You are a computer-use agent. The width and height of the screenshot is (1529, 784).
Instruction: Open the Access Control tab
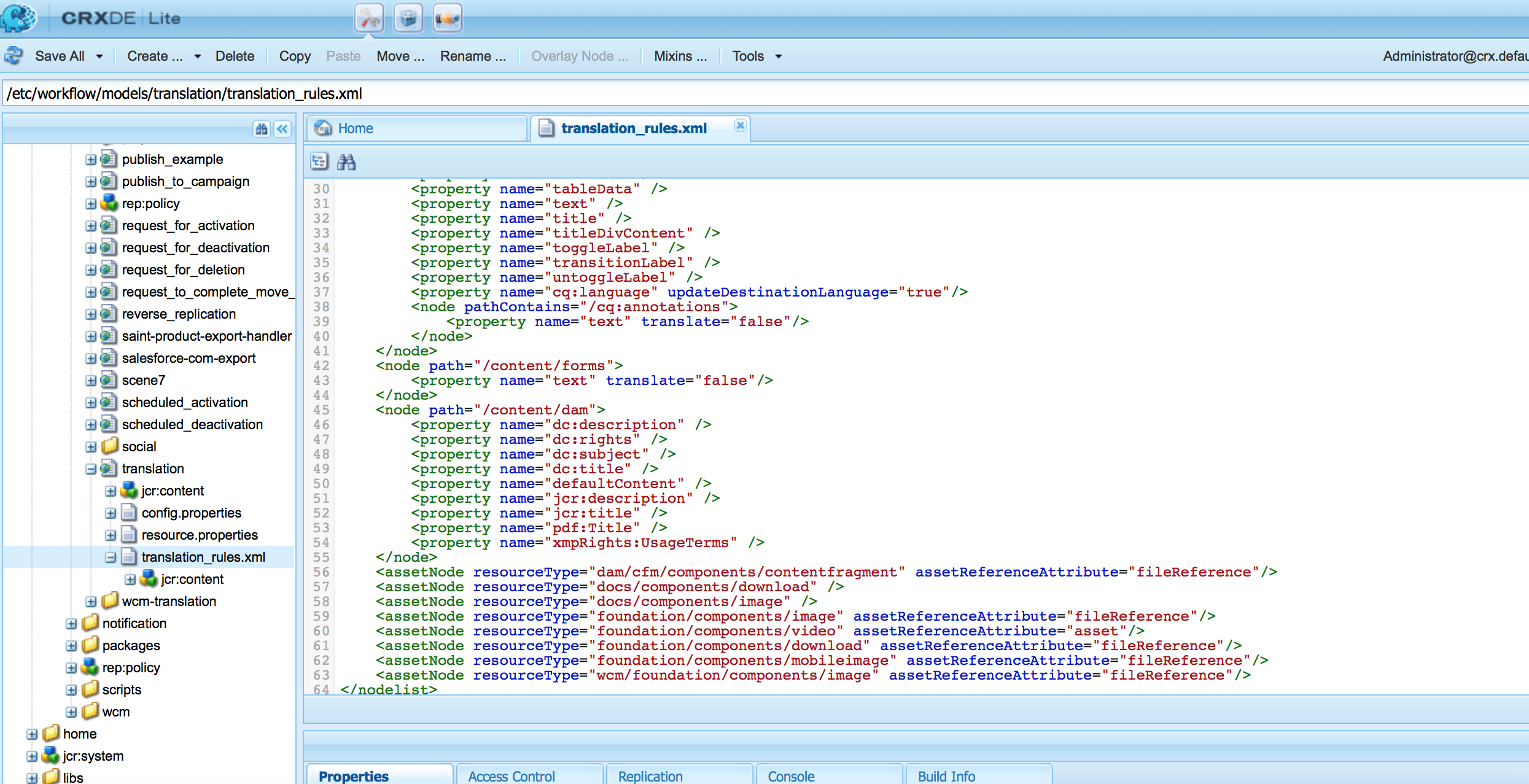pos(512,776)
